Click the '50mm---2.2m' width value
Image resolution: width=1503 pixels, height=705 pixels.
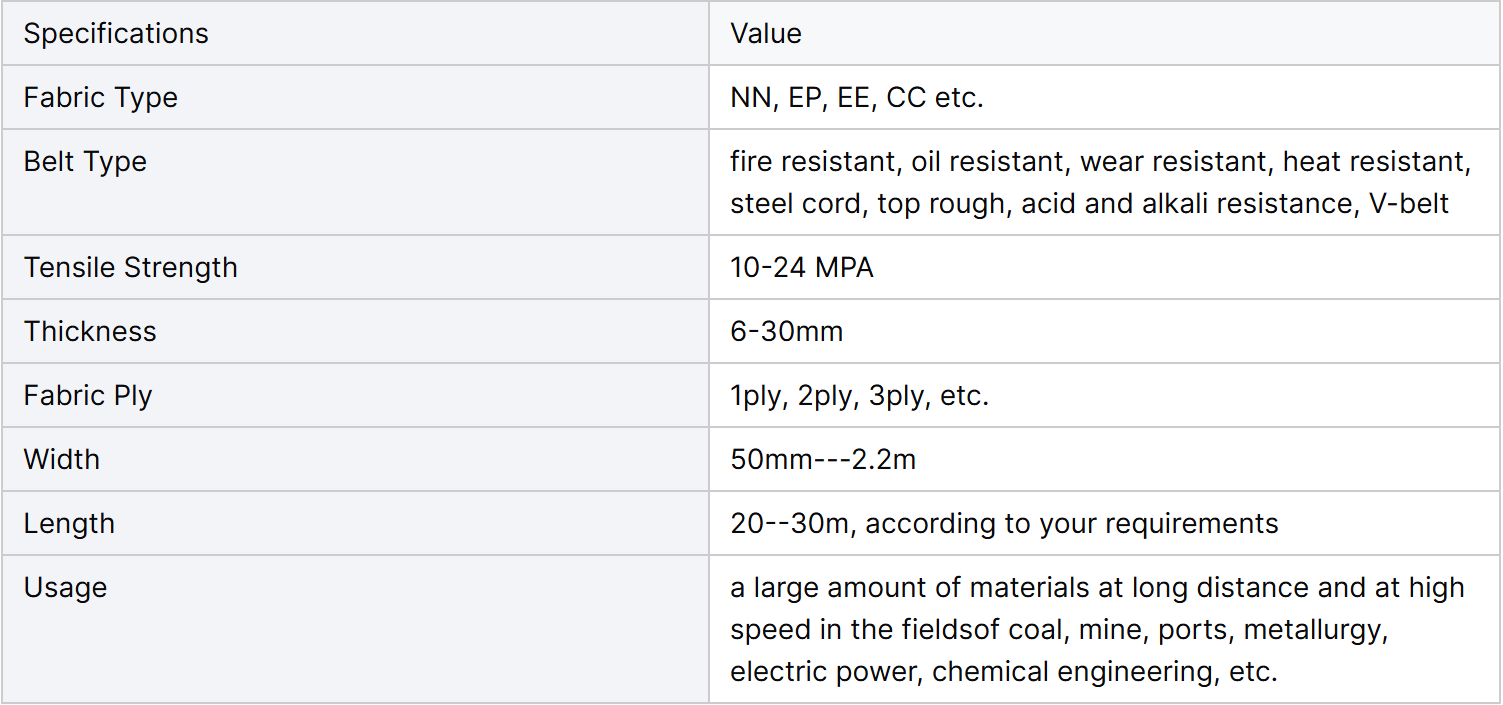(823, 460)
